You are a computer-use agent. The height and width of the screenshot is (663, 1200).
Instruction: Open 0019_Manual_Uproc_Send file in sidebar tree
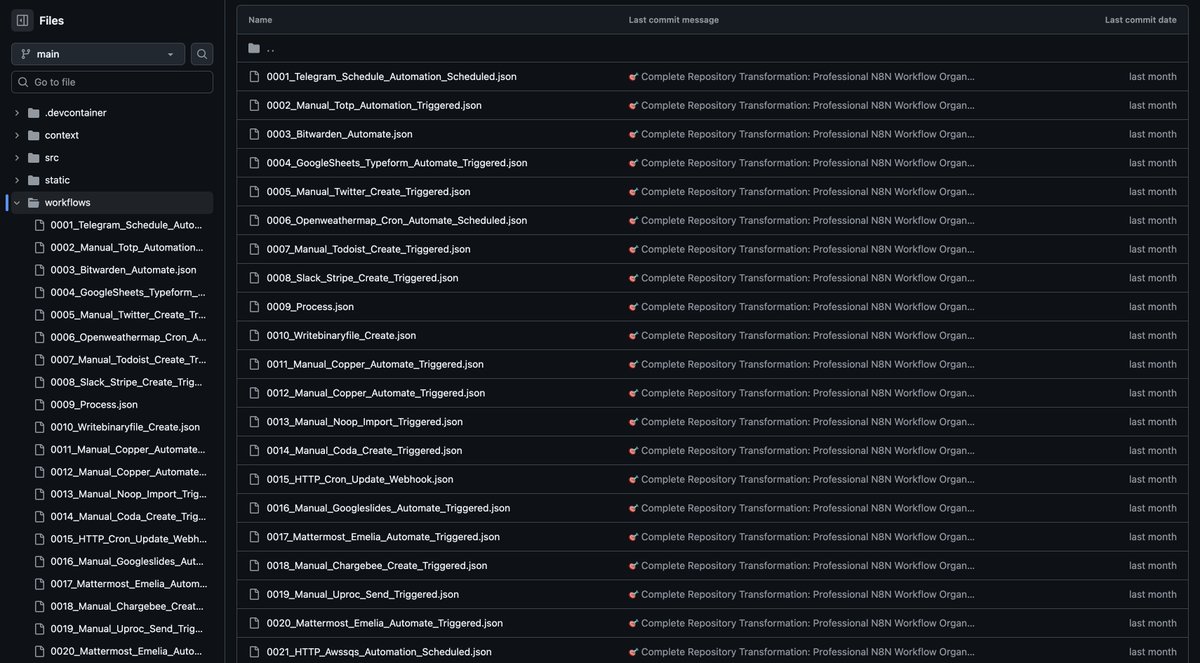(128, 629)
